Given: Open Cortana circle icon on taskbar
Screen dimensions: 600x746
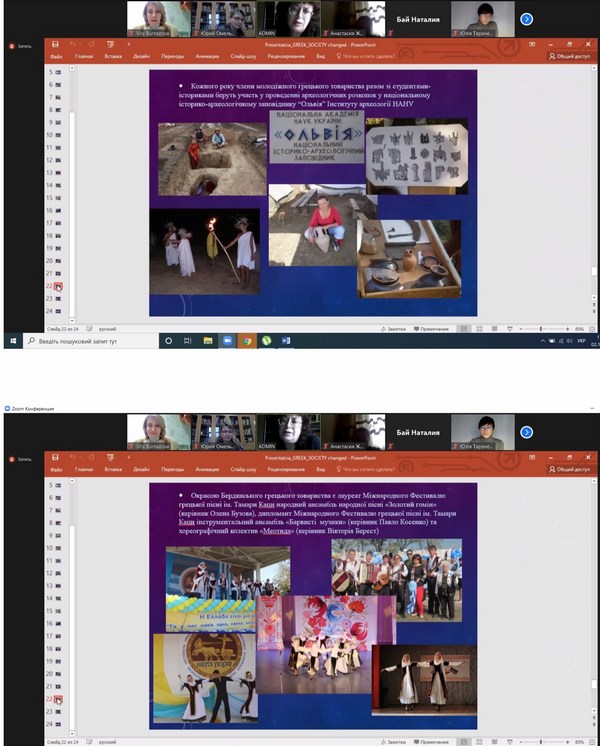Looking at the screenshot, I should (x=168, y=341).
